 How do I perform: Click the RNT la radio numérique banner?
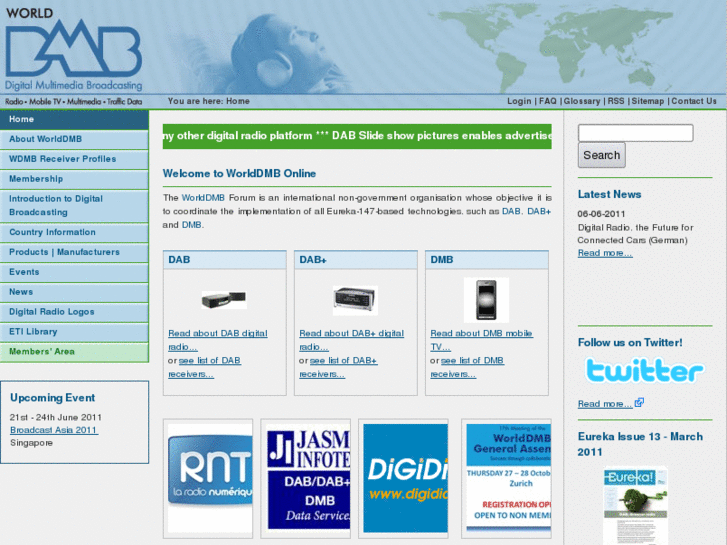click(210, 478)
